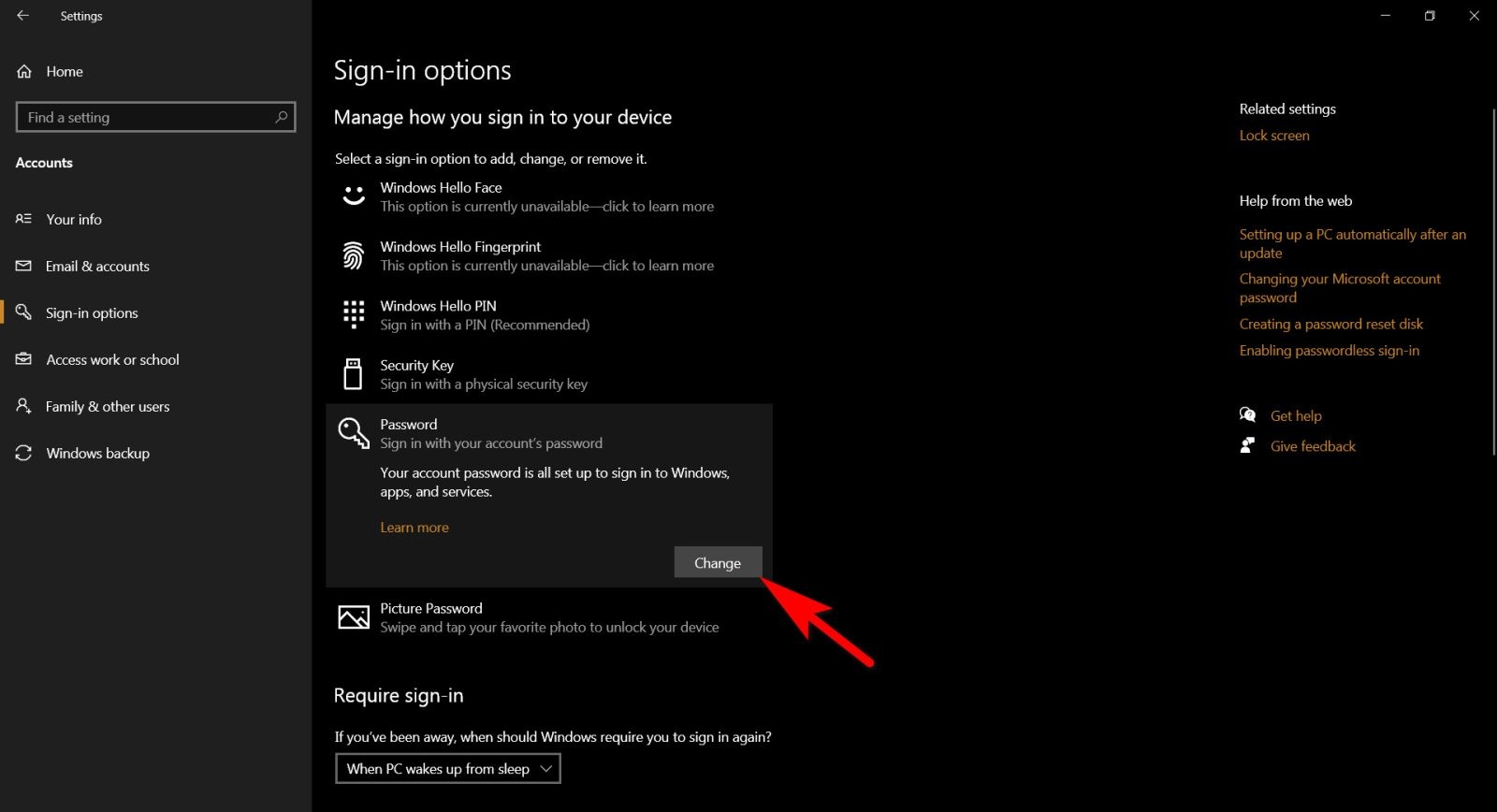Click the vertical scrollbar on right edge
The image size is (1497, 812).
[1493, 281]
